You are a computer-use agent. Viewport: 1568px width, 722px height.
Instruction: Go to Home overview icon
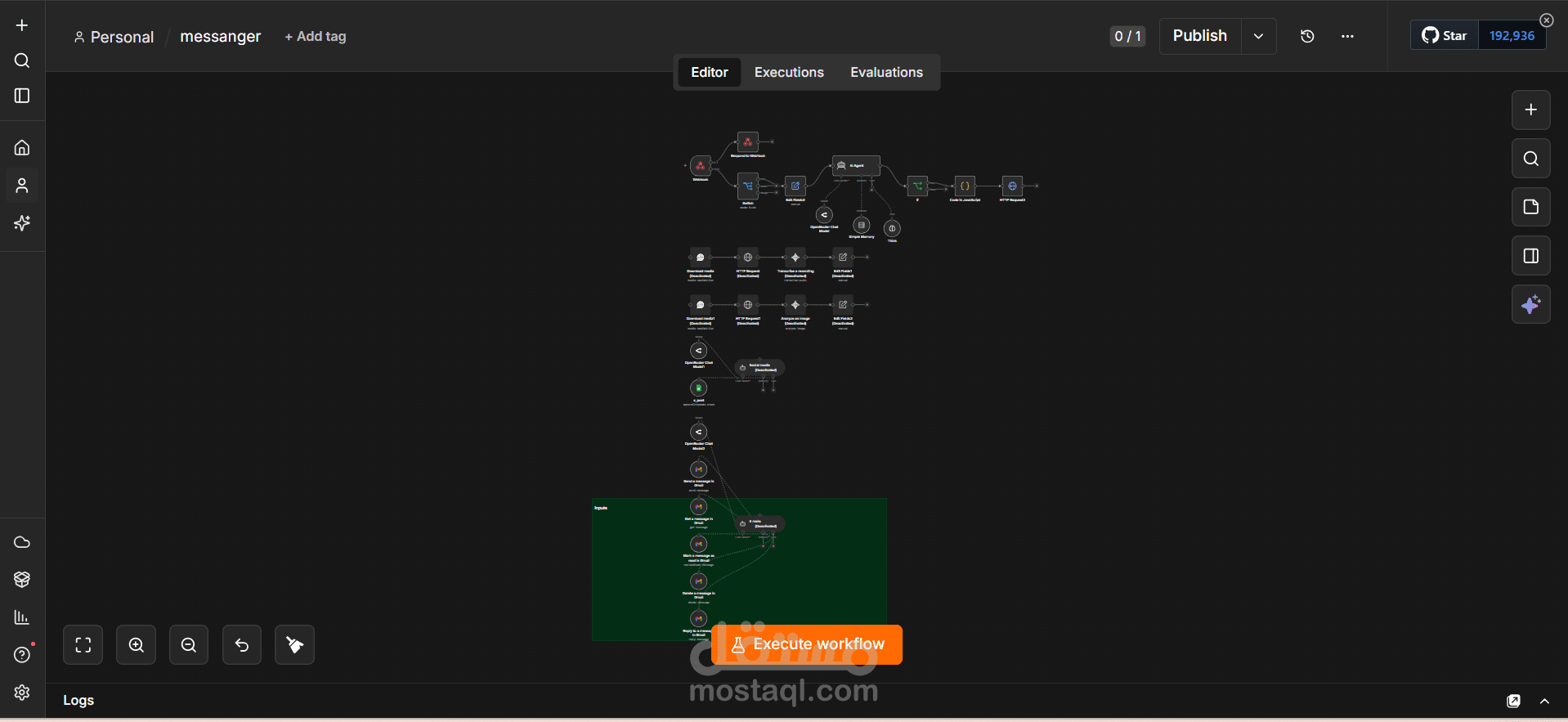click(x=22, y=148)
